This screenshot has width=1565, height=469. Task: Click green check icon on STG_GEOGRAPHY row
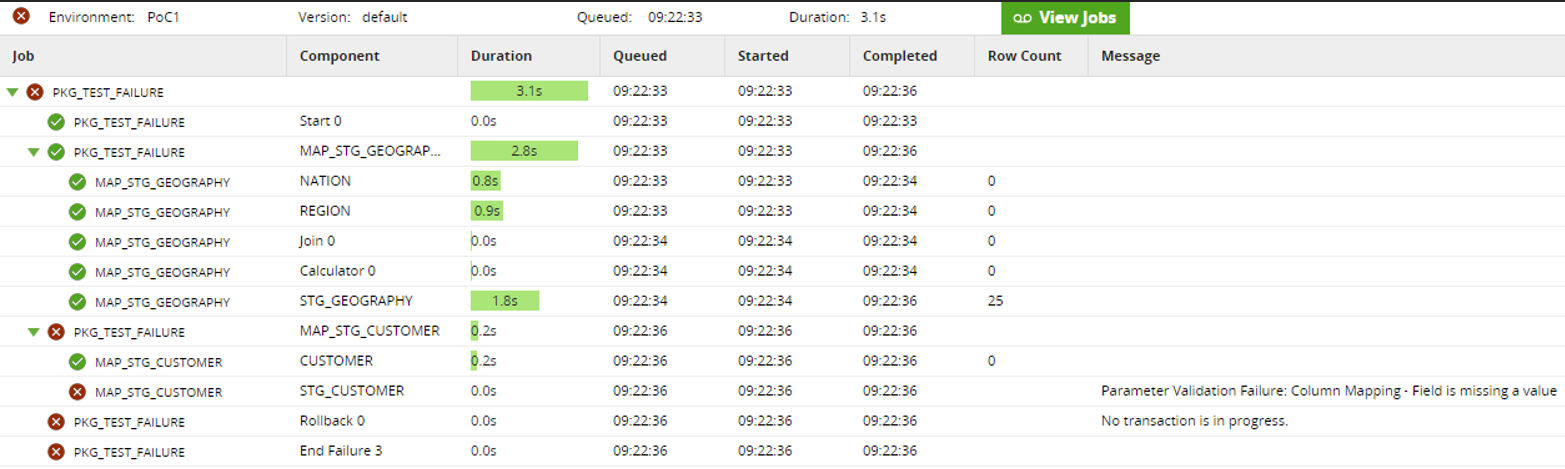pyautogui.click(x=77, y=301)
